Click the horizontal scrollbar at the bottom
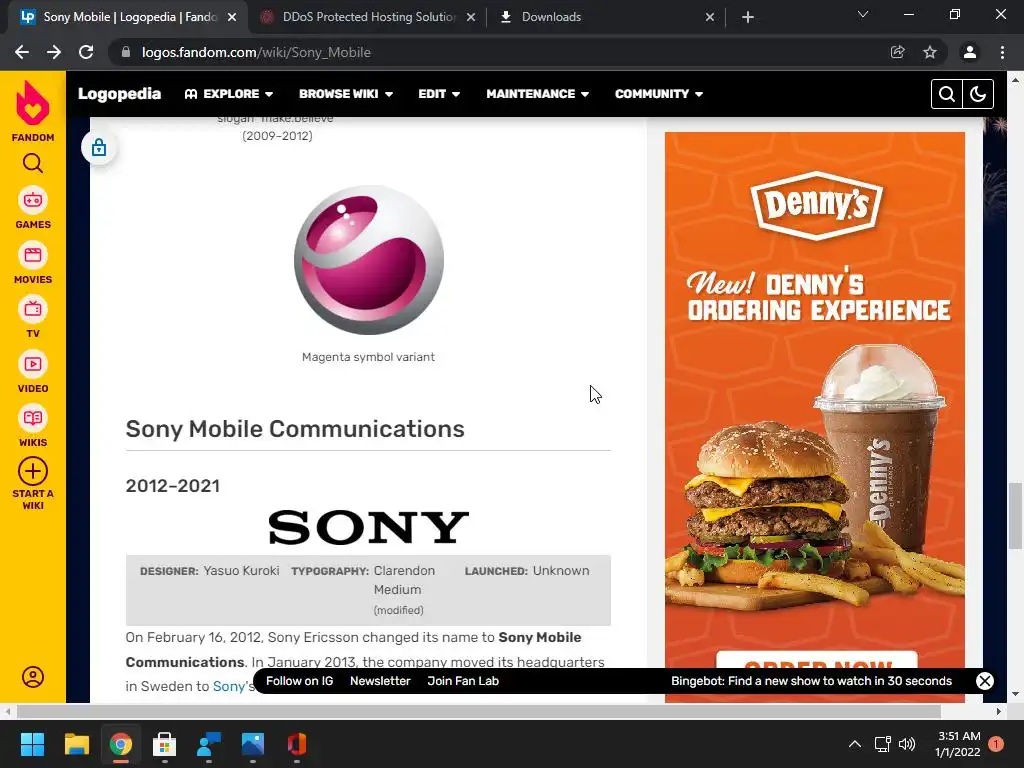Image resolution: width=1024 pixels, height=768 pixels. click(x=478, y=711)
